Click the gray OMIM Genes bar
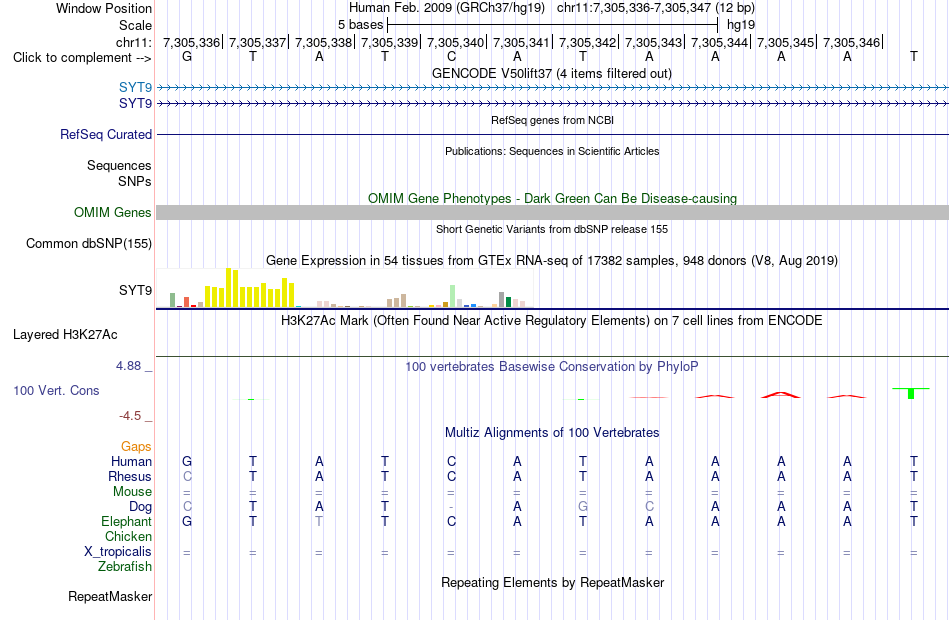This screenshot has height=620, width=950. [552, 212]
